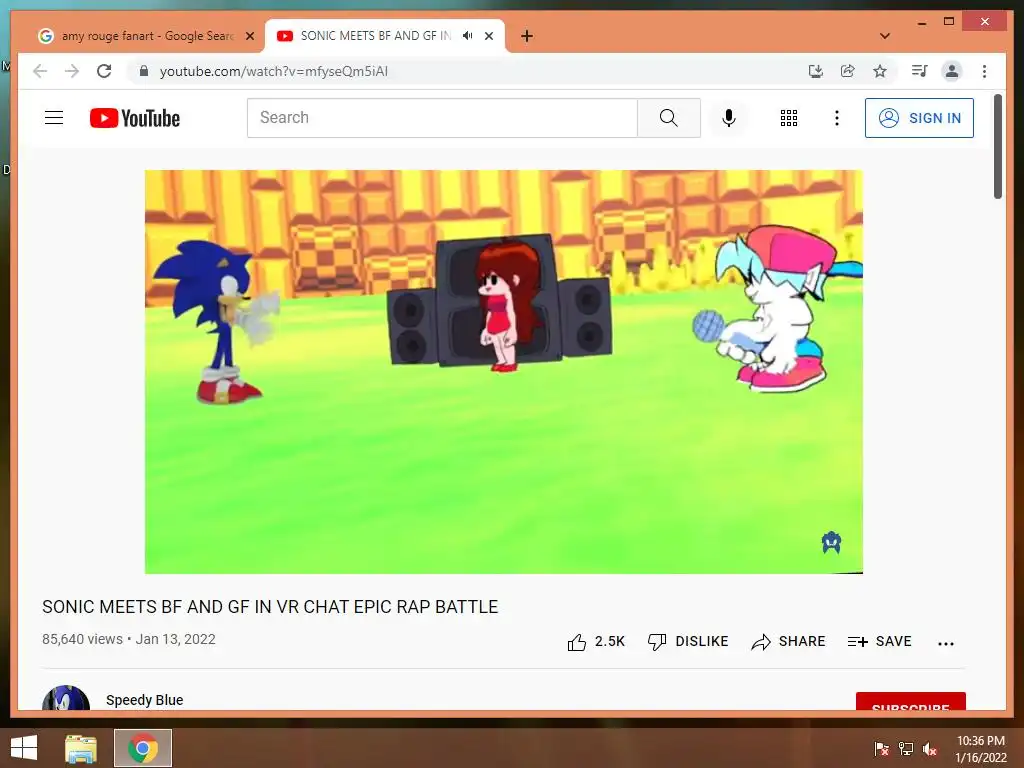
Task: Click channel watermark in video corner
Action: click(x=831, y=542)
